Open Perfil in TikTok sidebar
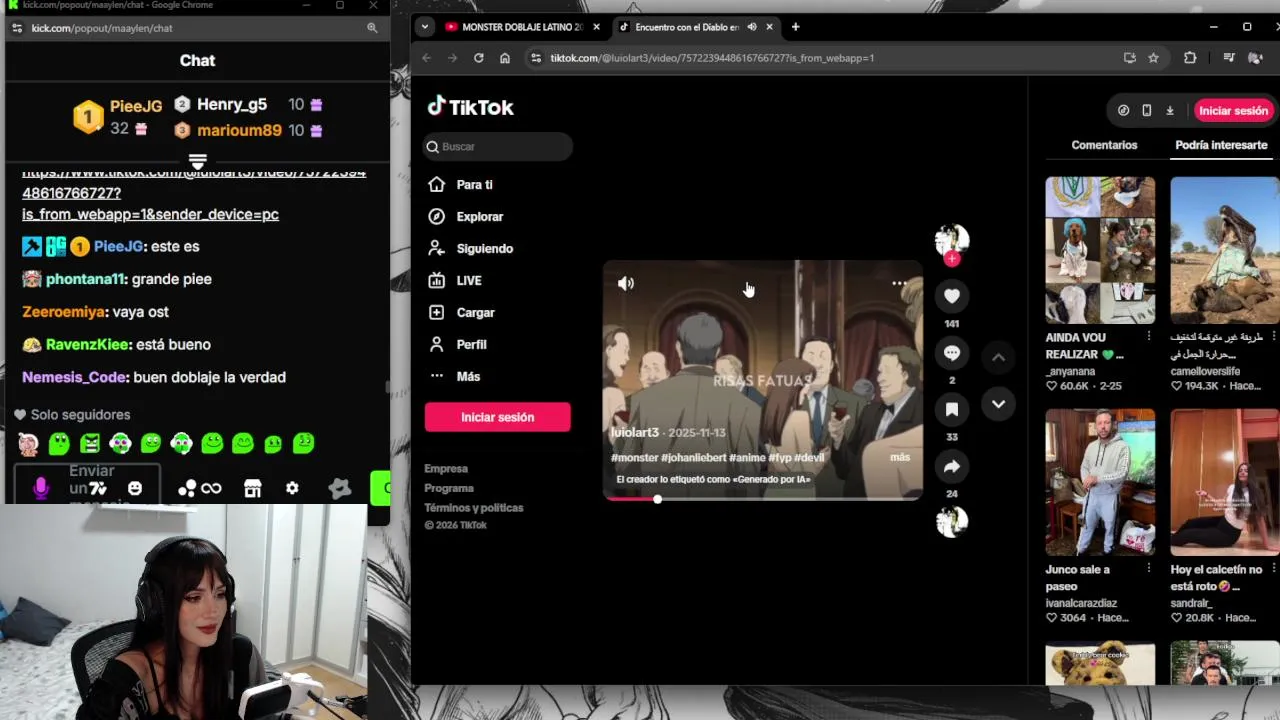1280x720 pixels. [471, 344]
